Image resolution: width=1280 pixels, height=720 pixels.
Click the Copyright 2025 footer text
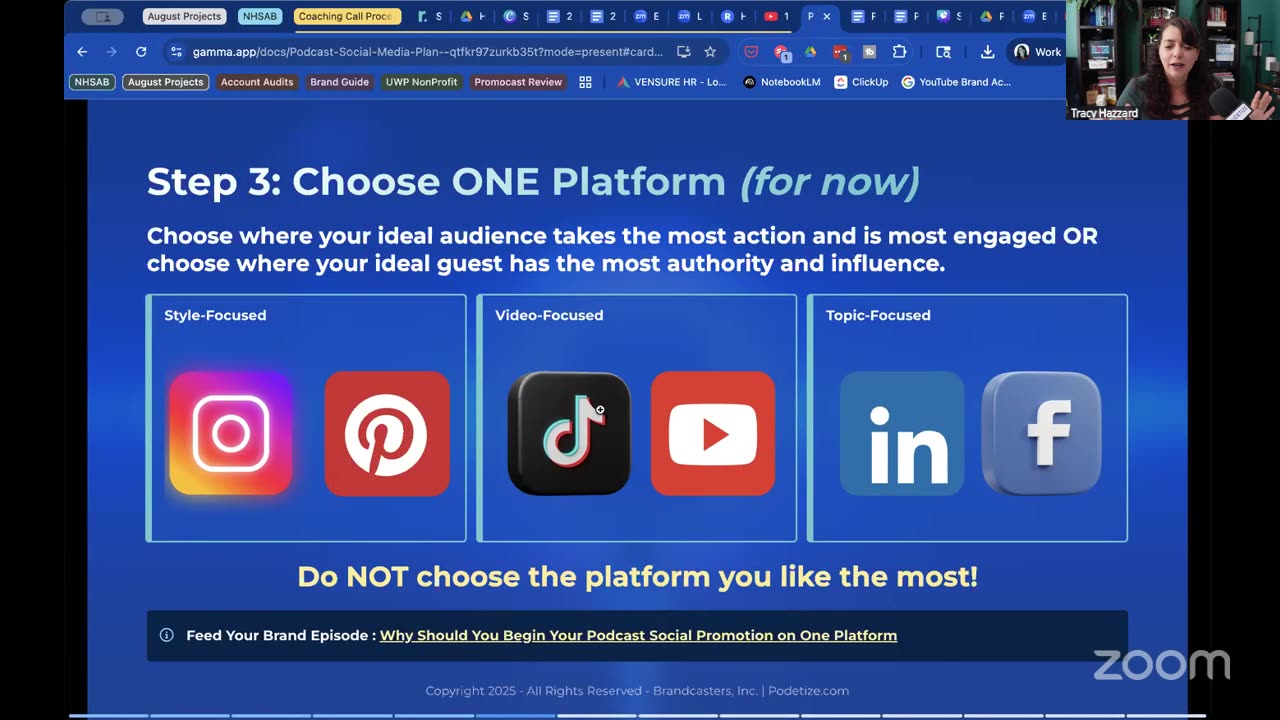tap(637, 691)
